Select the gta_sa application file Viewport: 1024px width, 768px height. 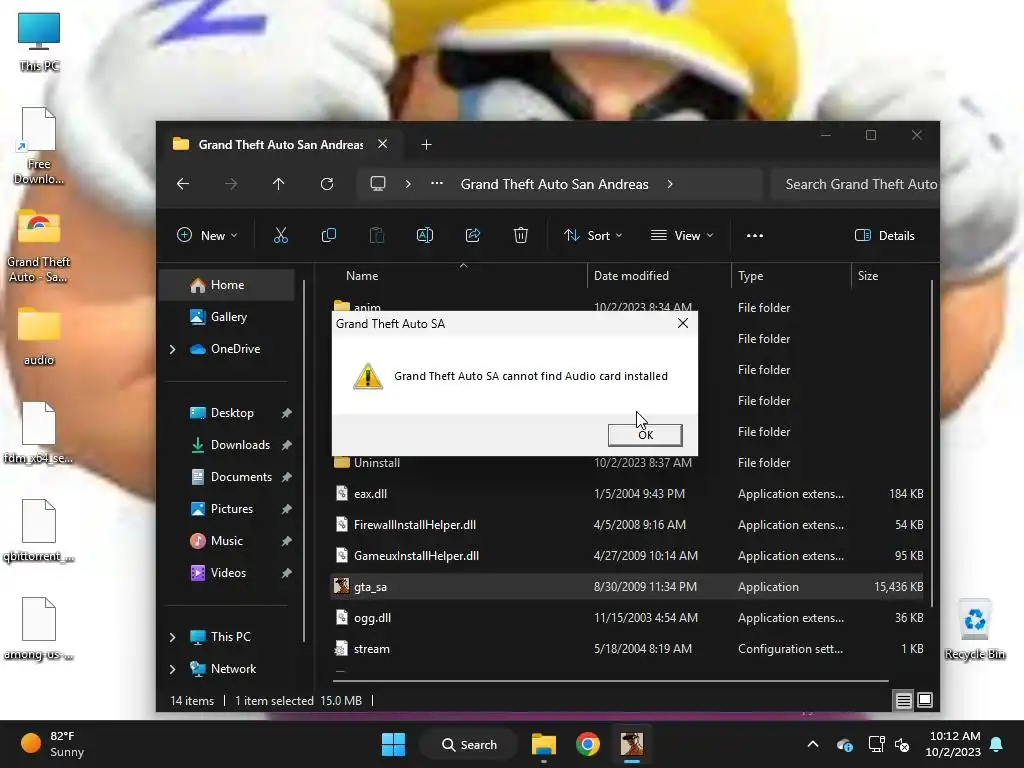pos(628,586)
